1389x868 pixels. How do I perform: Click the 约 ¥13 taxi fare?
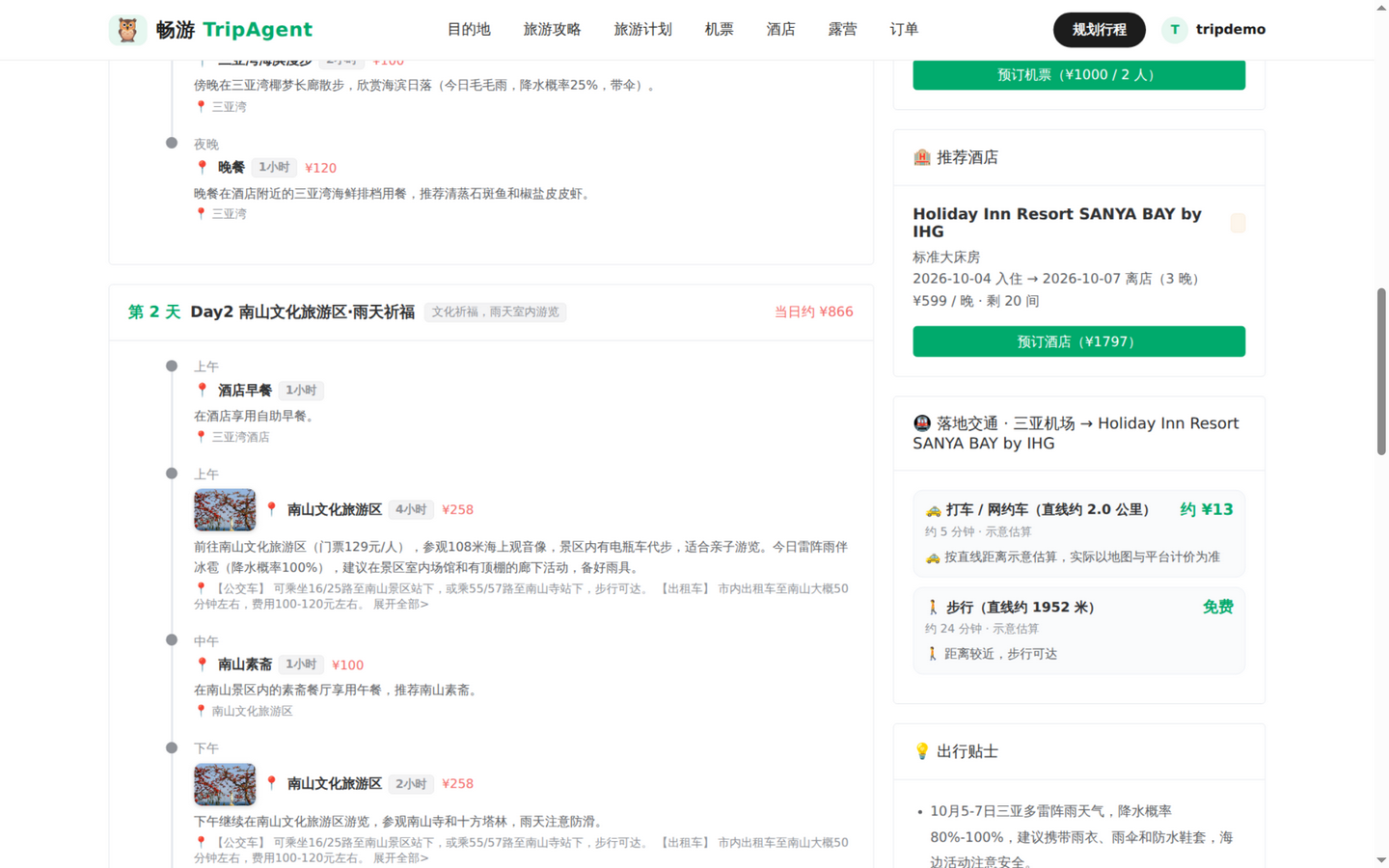pos(1206,510)
